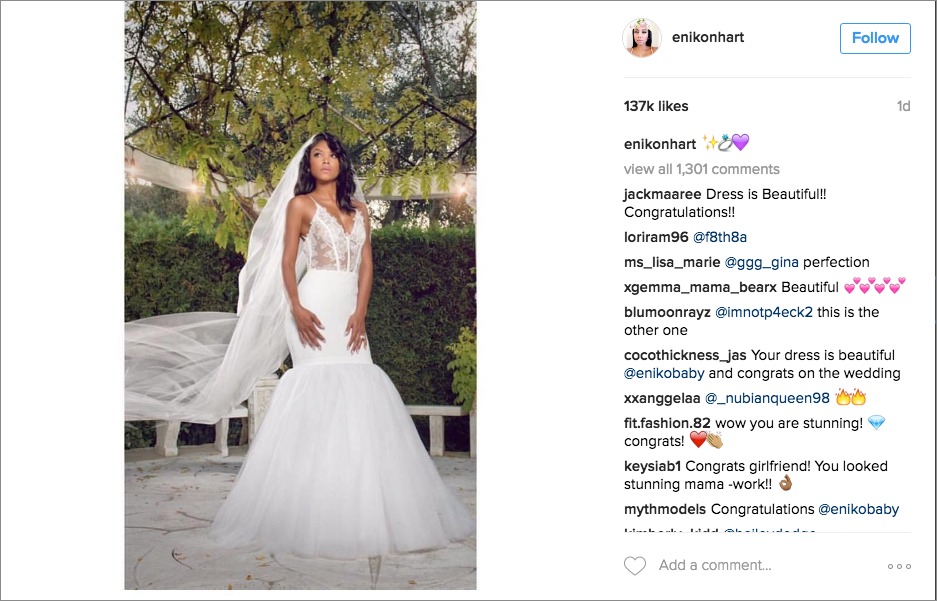Click the 1d post timestamp
The image size is (937, 601).
click(903, 106)
